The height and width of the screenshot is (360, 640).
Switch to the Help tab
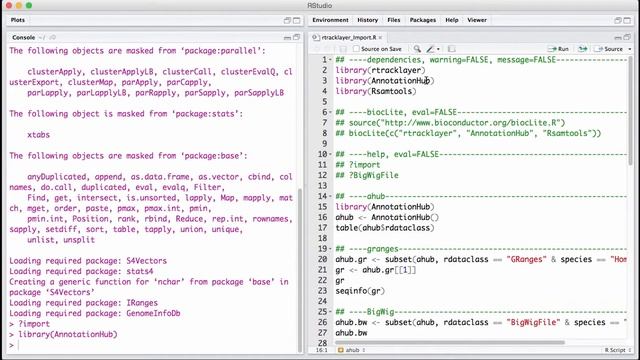click(x=451, y=20)
